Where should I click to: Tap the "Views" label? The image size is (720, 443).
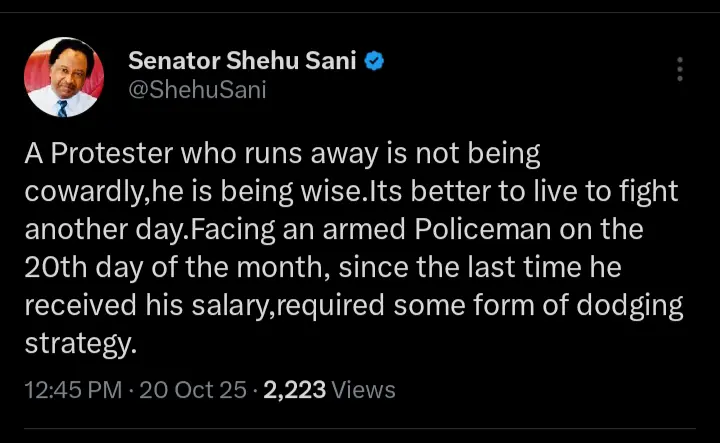363,390
